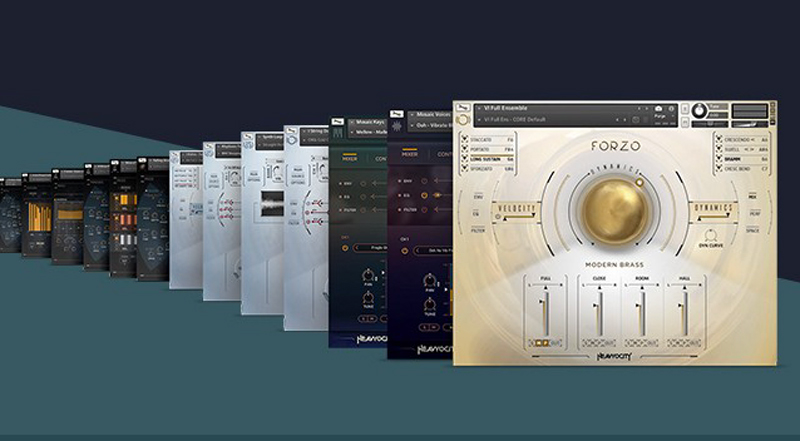Toggle the CH1 power button in Mosaic Keys
Image resolution: width=800 pixels, height=441 pixels.
click(345, 248)
